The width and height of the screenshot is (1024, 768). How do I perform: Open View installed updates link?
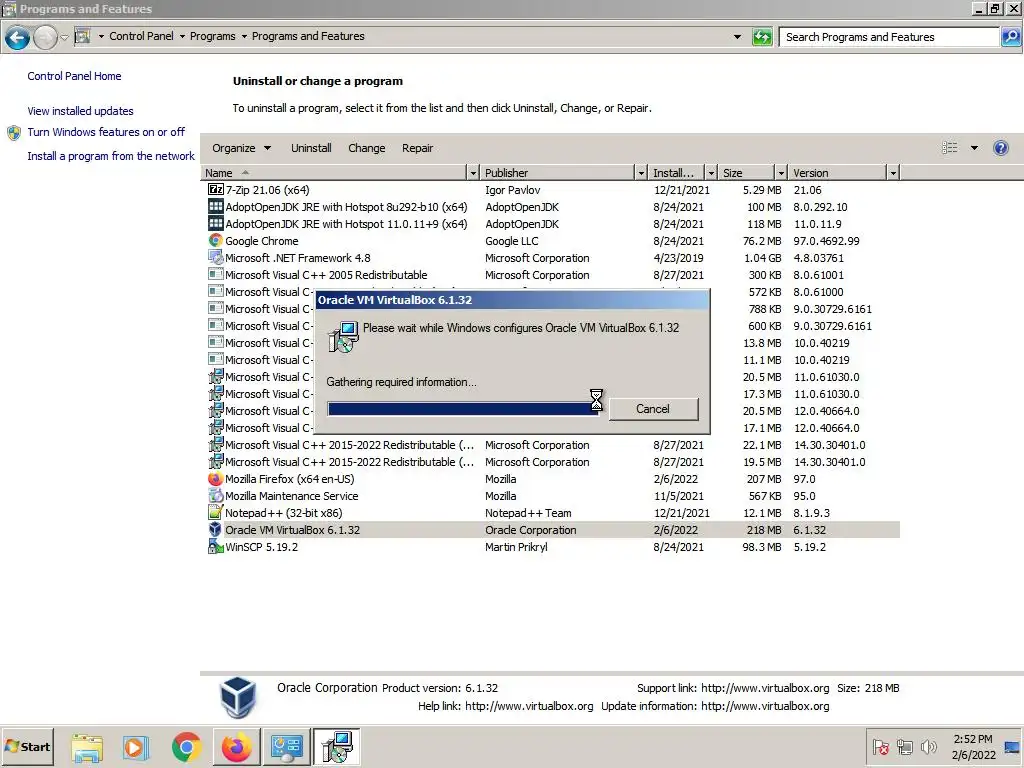[80, 111]
